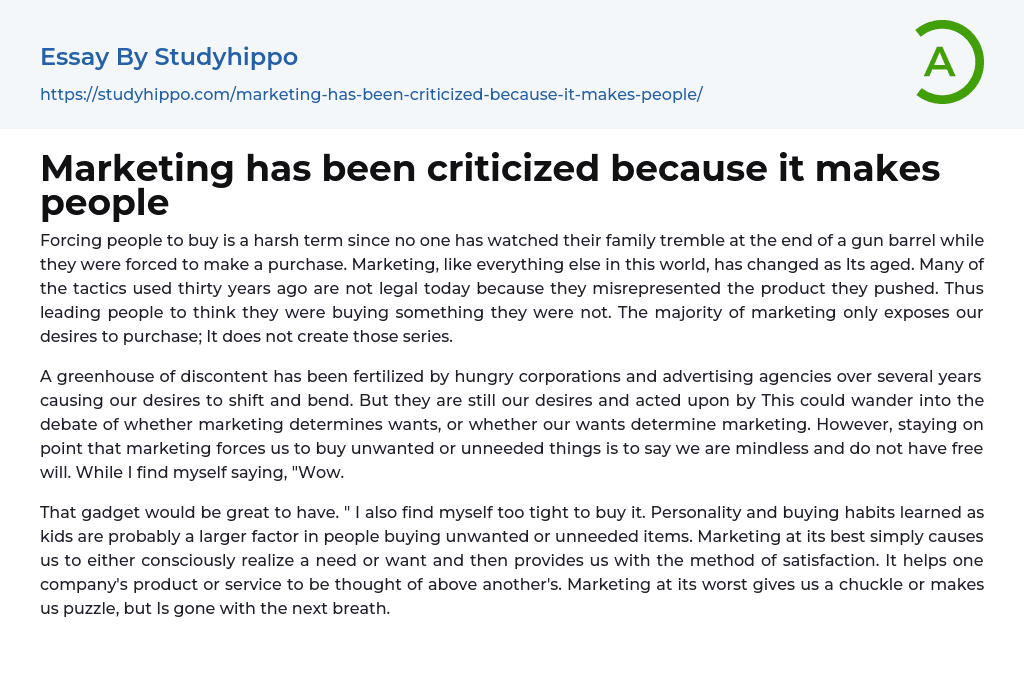Open the studyhippo.com essay URL link
The image size is (1024, 677).
coord(371,94)
